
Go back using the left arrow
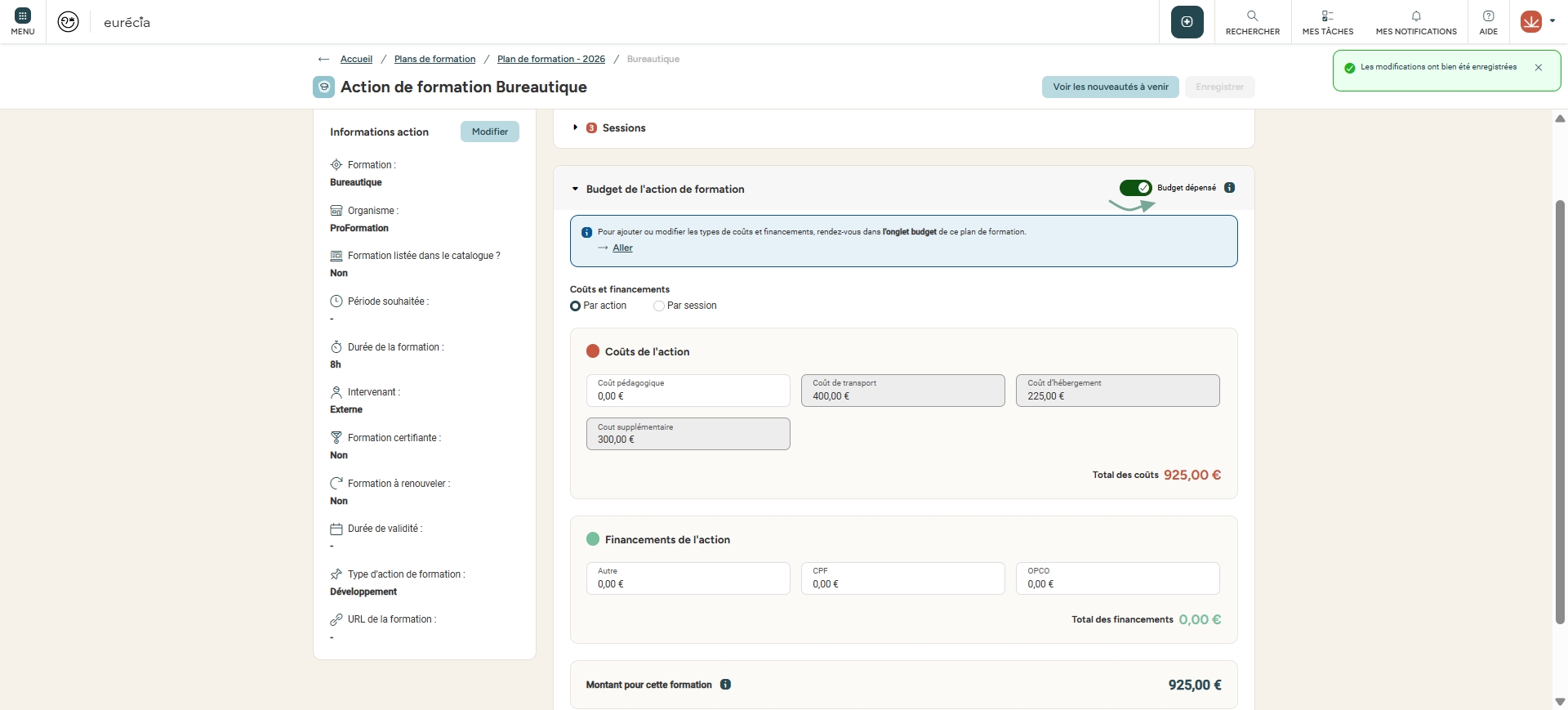[x=323, y=60]
